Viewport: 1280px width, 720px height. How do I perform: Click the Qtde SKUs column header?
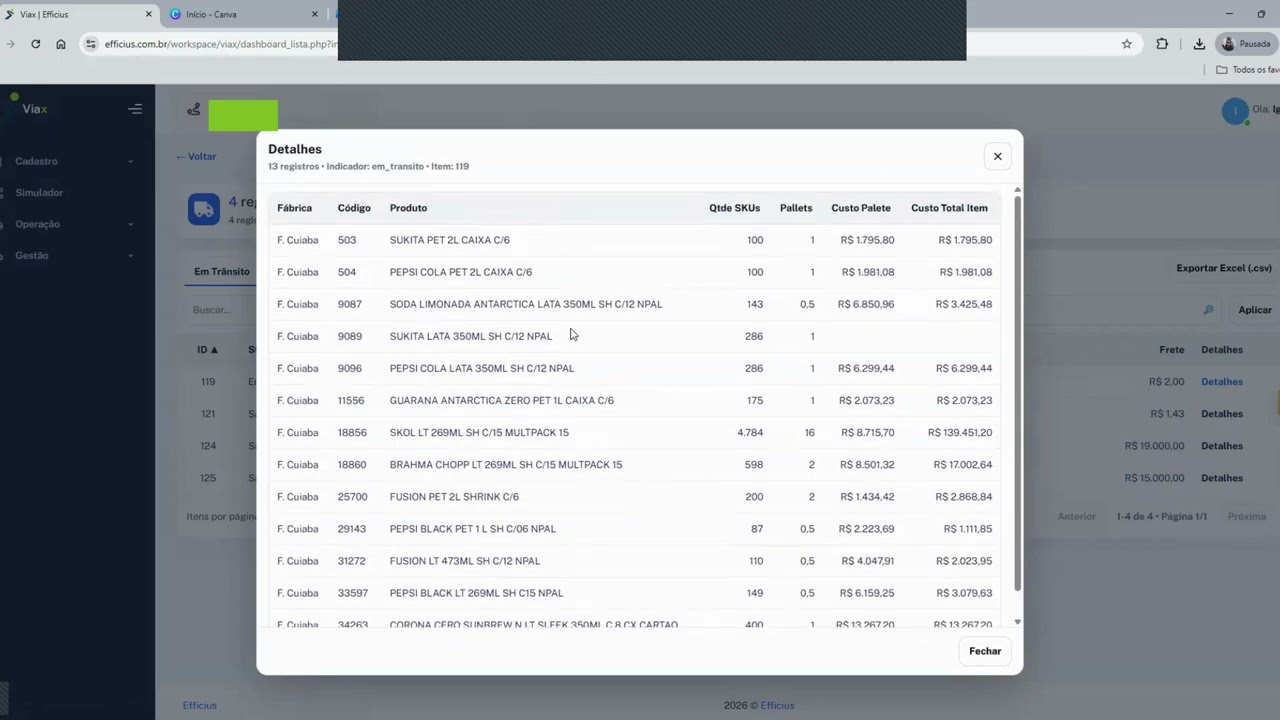click(x=735, y=208)
